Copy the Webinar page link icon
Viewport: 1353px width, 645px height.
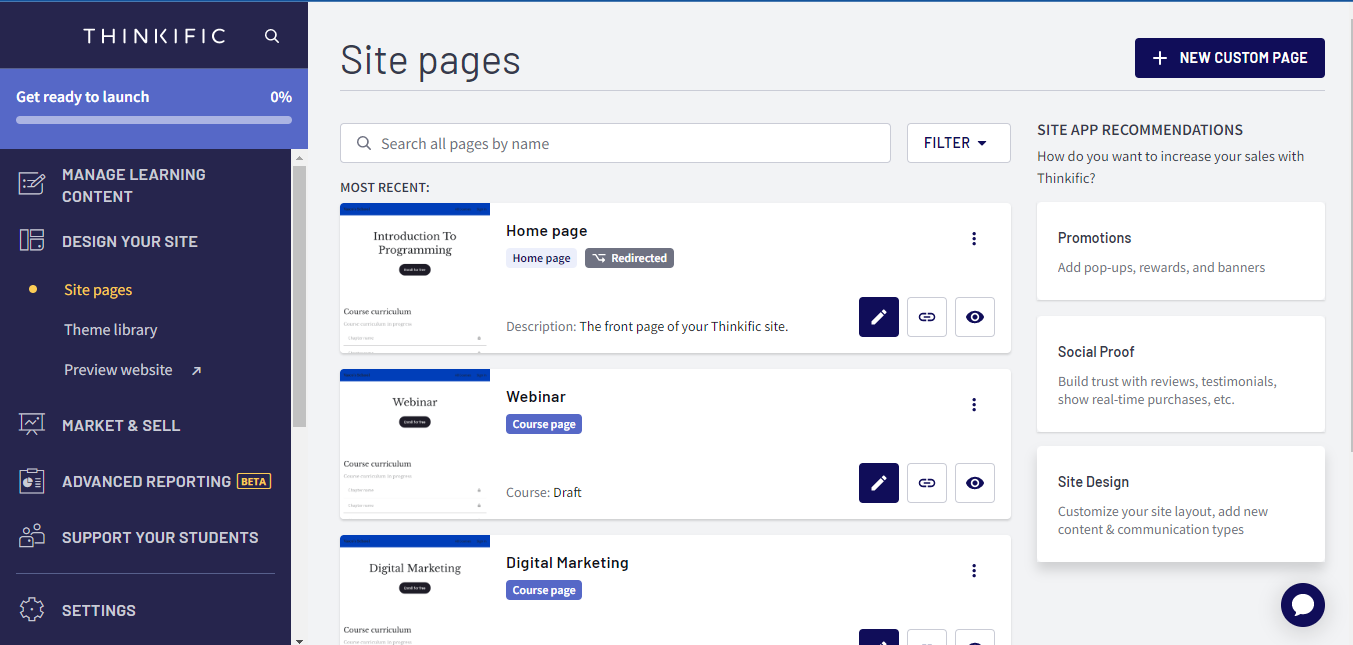[927, 483]
